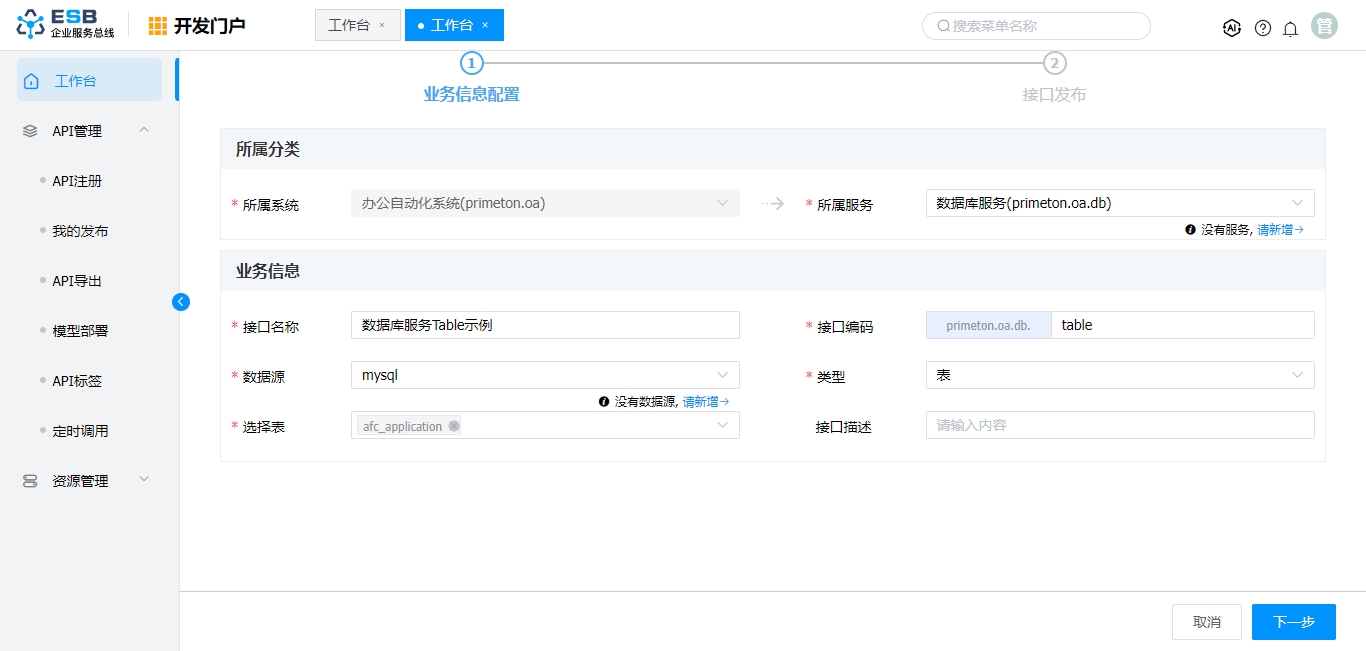This screenshot has height=651, width=1366.
Task: Open the 类型 dropdown
Action: point(1119,375)
